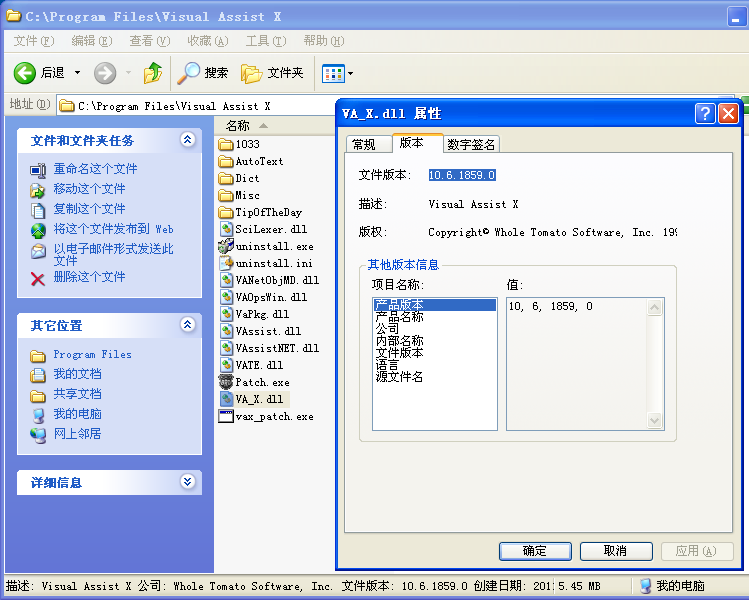This screenshot has height=600, width=749.
Task: Open the 收藏(A) menu
Action: point(207,41)
